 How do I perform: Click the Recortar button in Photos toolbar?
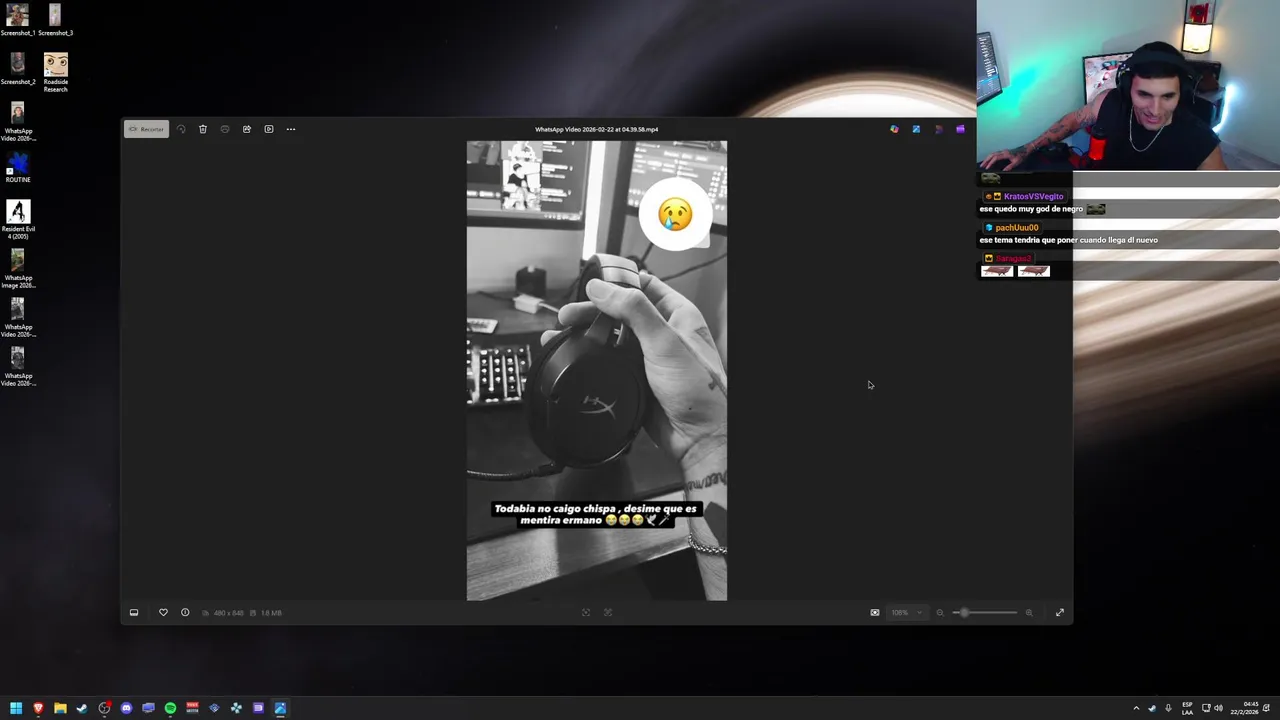point(146,129)
